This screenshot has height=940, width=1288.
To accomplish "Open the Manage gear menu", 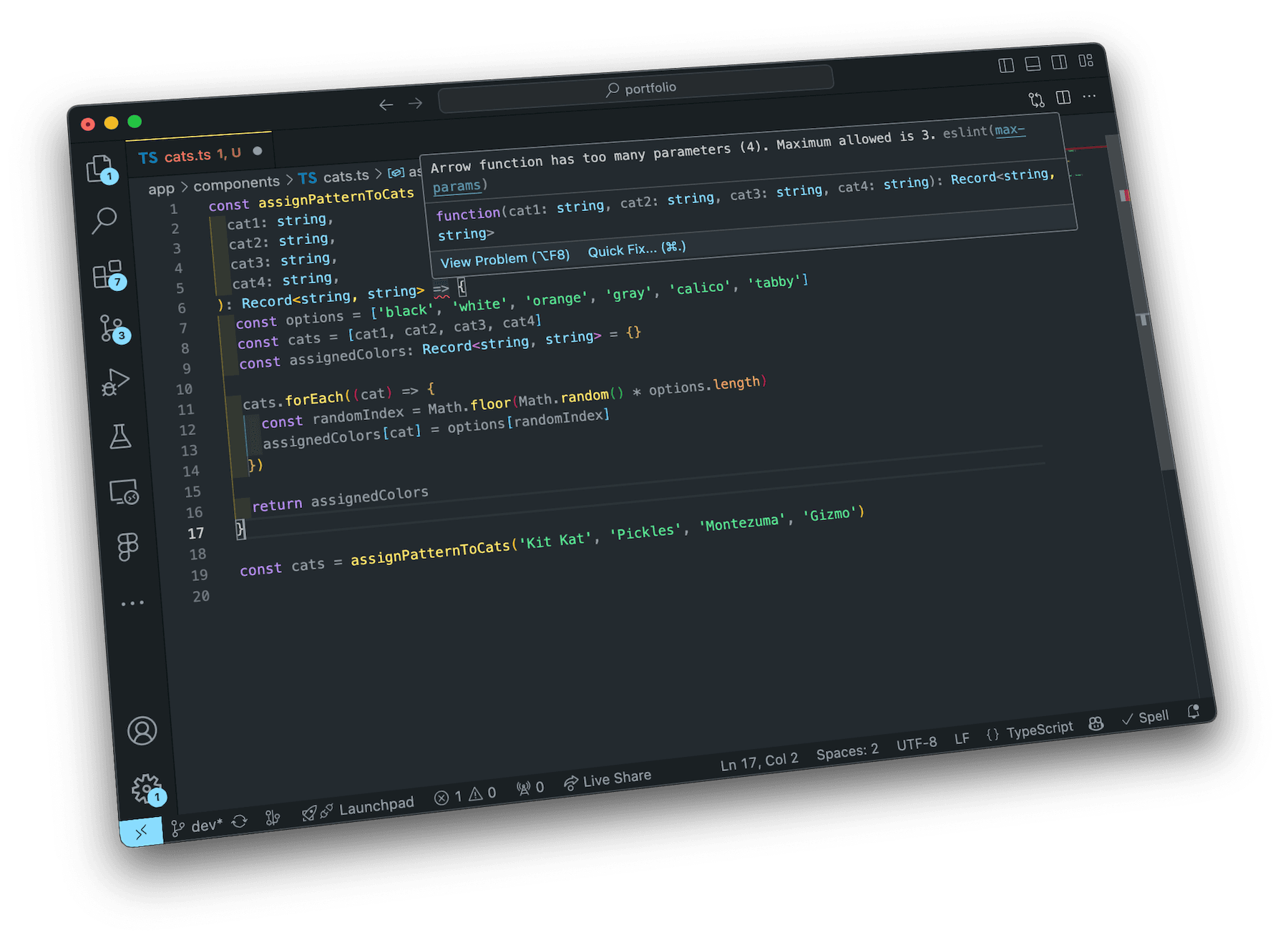I will [x=147, y=789].
